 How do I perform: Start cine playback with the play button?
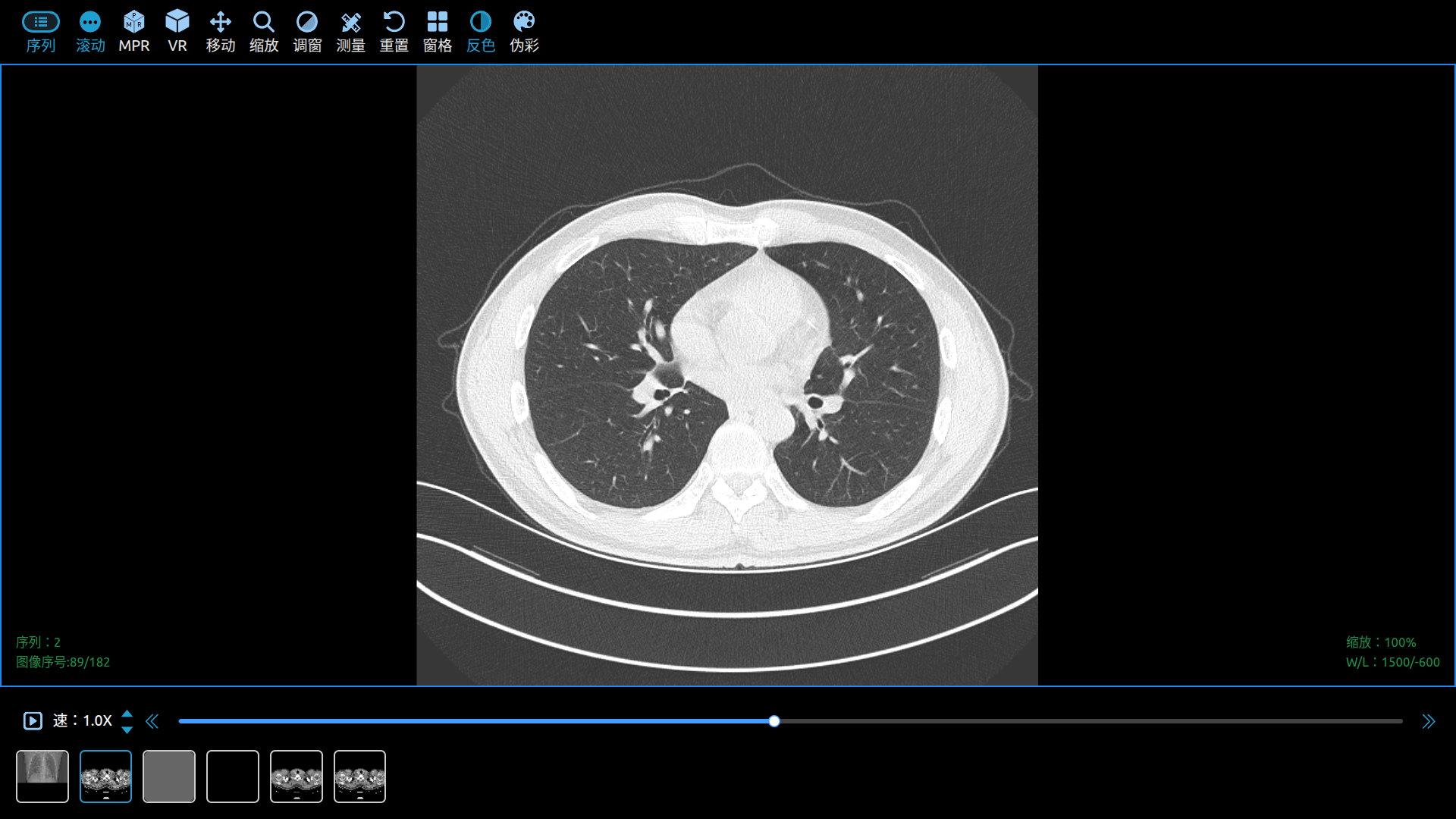coord(32,721)
